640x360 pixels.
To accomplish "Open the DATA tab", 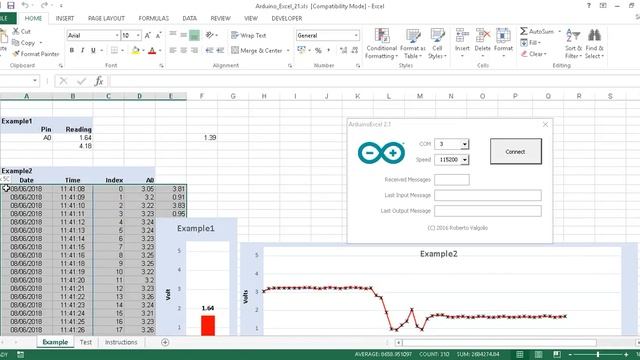I will pos(189,18).
